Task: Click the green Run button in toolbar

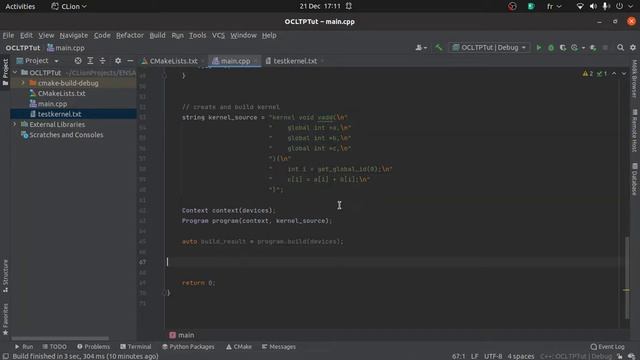Action: [539, 48]
